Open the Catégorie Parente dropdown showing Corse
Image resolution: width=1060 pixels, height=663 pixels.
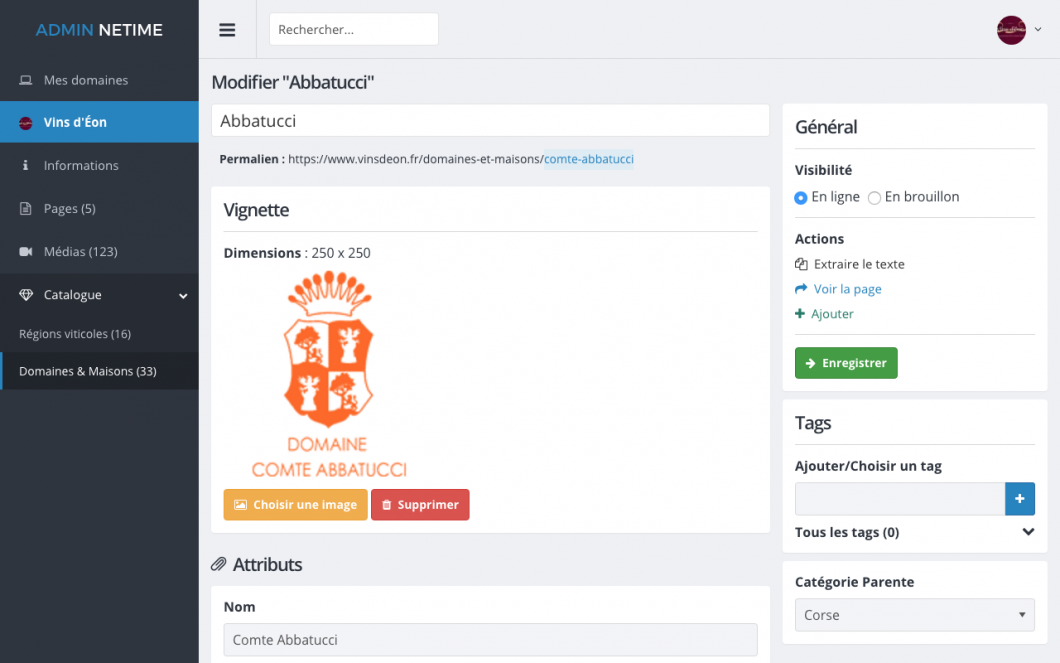point(915,615)
